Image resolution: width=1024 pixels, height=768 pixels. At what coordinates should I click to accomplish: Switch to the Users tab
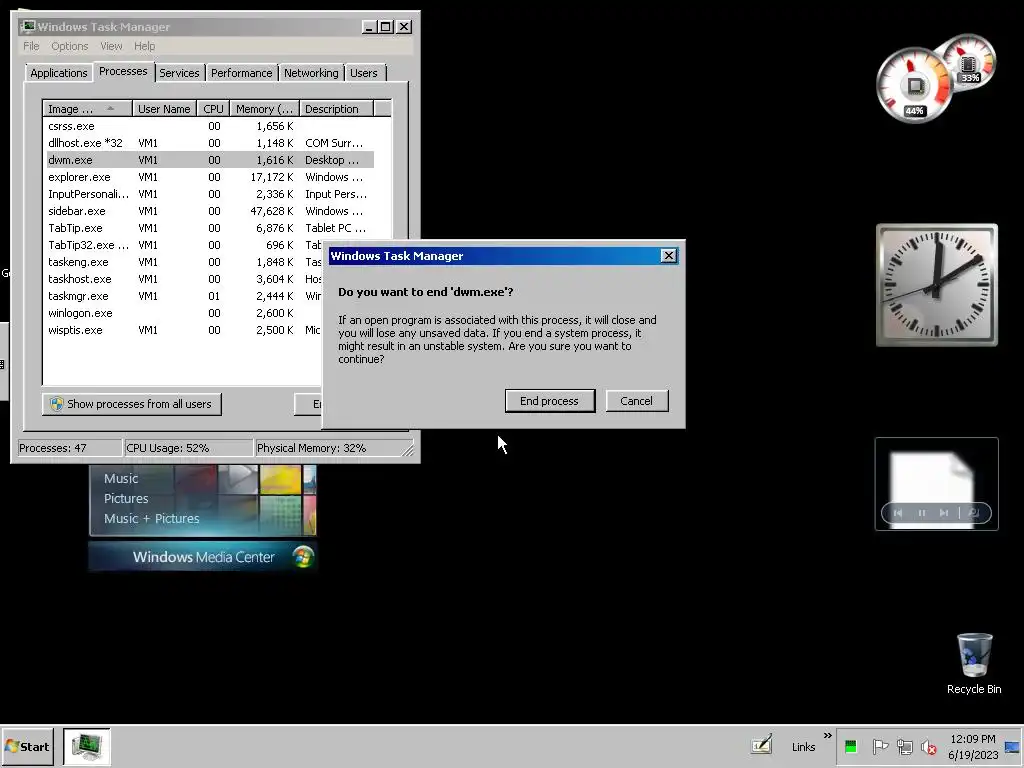pyautogui.click(x=363, y=73)
